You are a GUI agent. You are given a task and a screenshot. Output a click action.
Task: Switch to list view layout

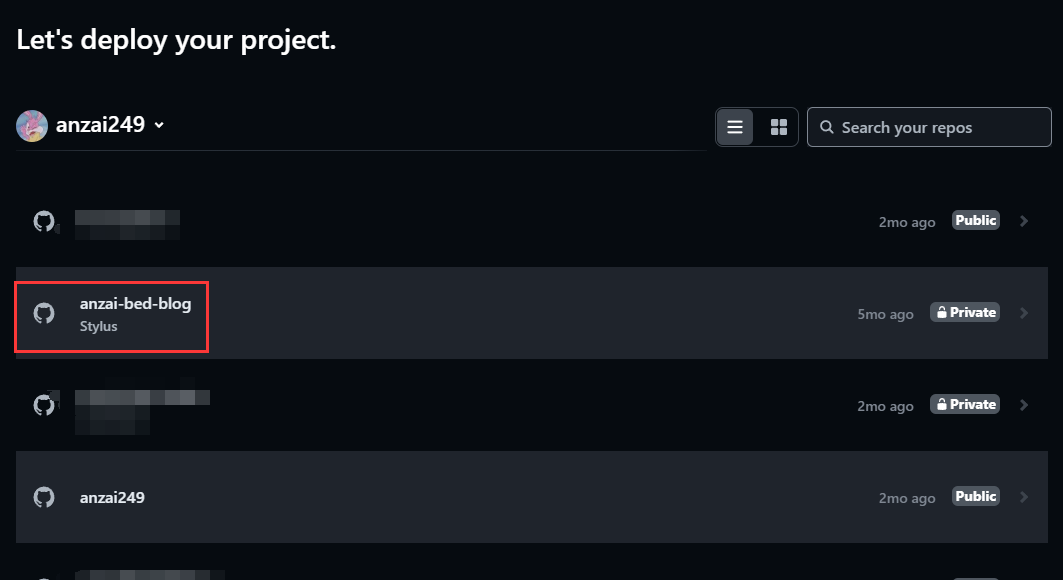tap(735, 127)
